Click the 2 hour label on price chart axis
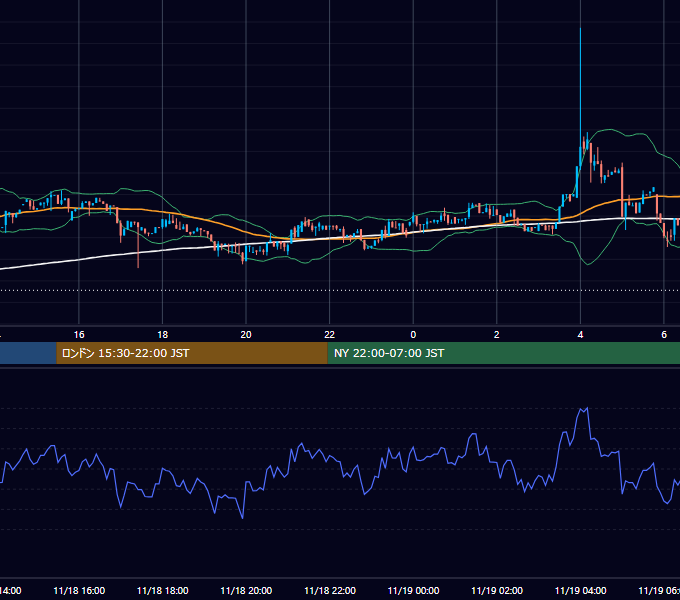The height and width of the screenshot is (600, 680). 497,335
